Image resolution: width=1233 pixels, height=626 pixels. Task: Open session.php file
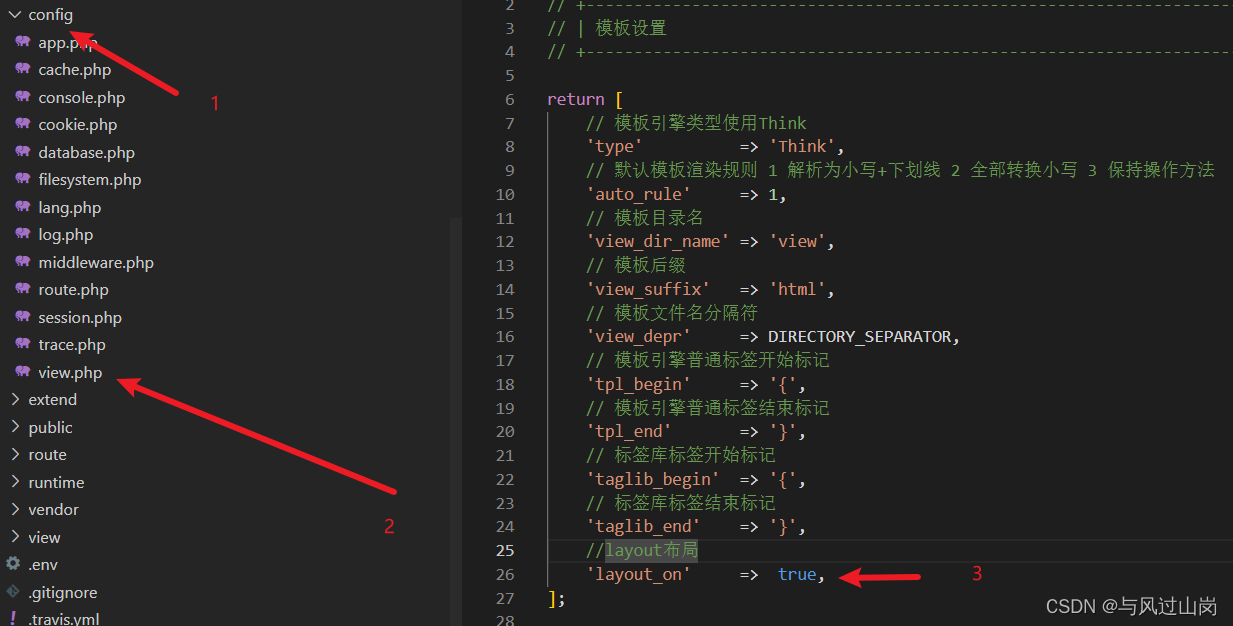pos(80,317)
